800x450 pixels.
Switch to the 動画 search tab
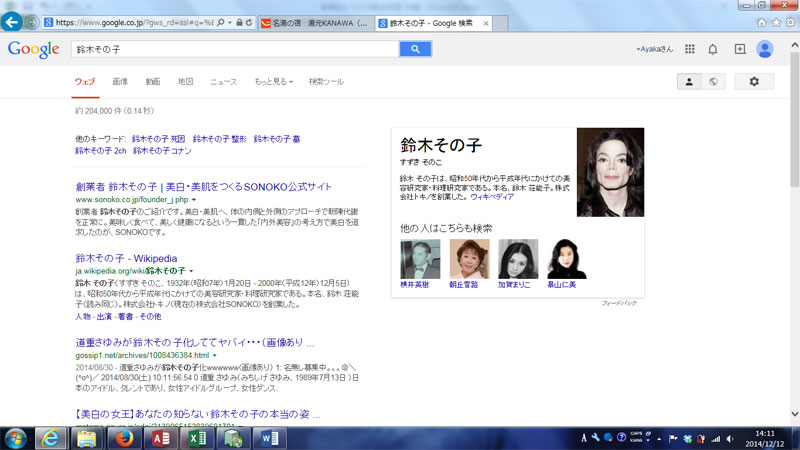click(x=153, y=82)
